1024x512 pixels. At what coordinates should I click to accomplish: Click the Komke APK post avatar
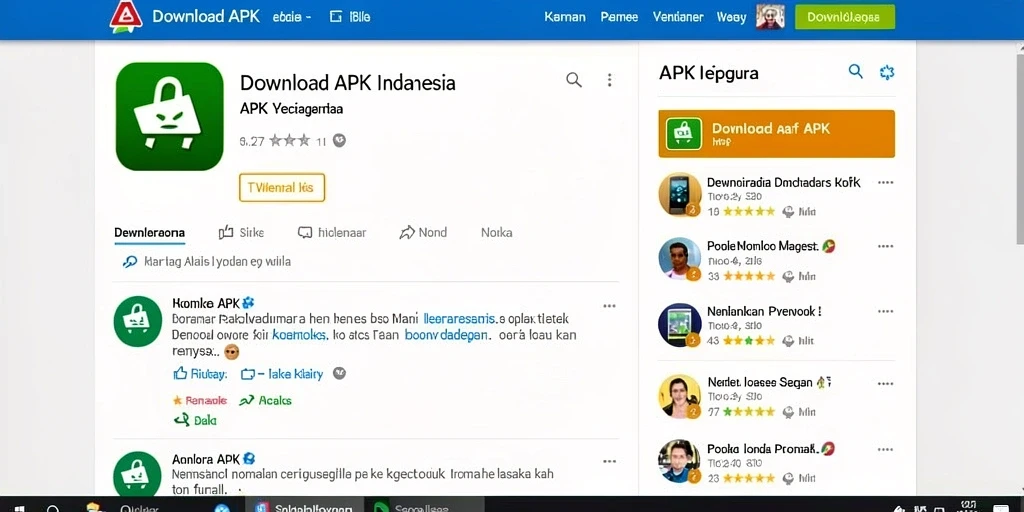coord(138,321)
